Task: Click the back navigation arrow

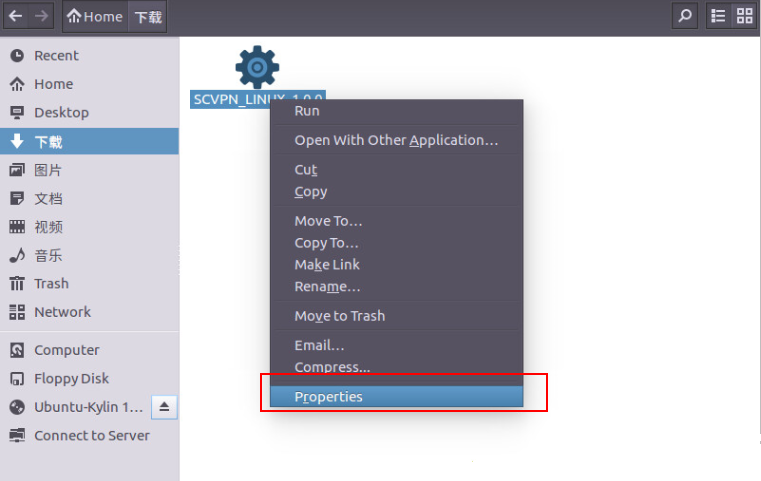Action: (x=15, y=16)
